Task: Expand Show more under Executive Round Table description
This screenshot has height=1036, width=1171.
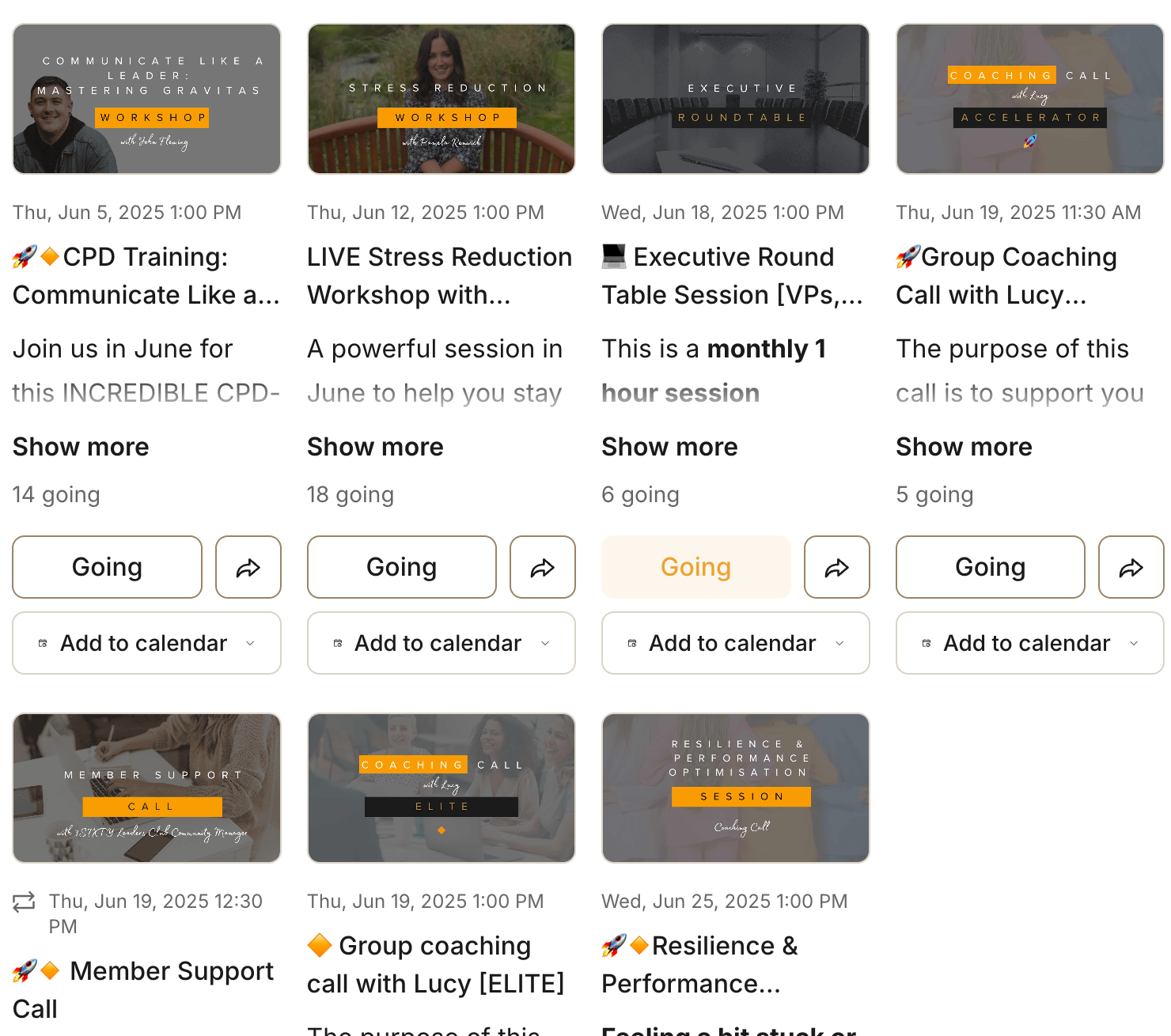Action: click(x=669, y=447)
